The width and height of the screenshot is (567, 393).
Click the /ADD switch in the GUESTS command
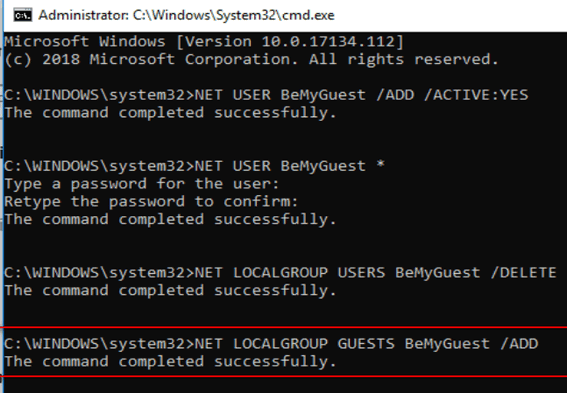coord(519,343)
